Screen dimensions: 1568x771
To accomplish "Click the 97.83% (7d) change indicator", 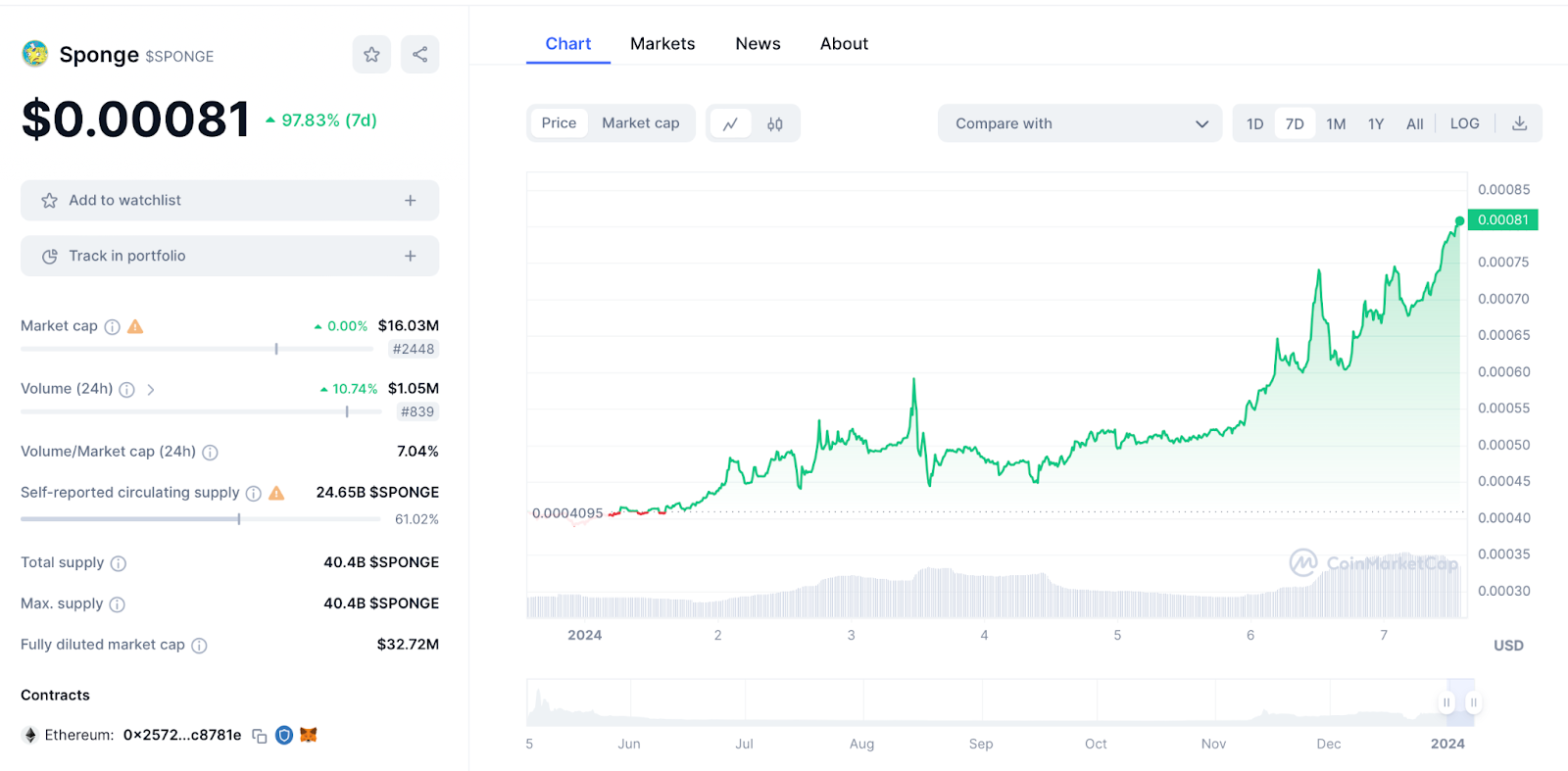I will click(x=321, y=120).
